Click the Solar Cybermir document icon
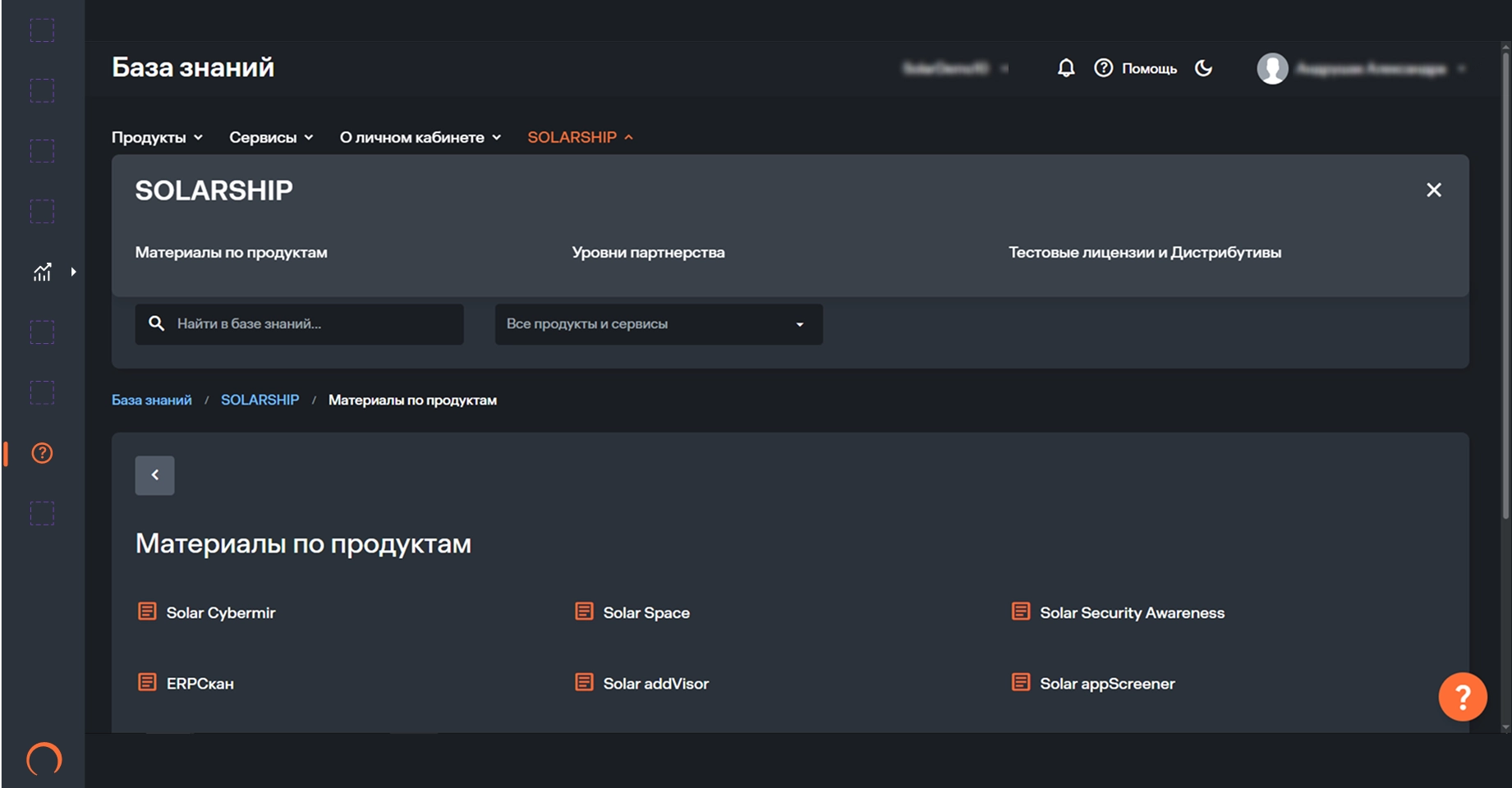 coord(147,612)
